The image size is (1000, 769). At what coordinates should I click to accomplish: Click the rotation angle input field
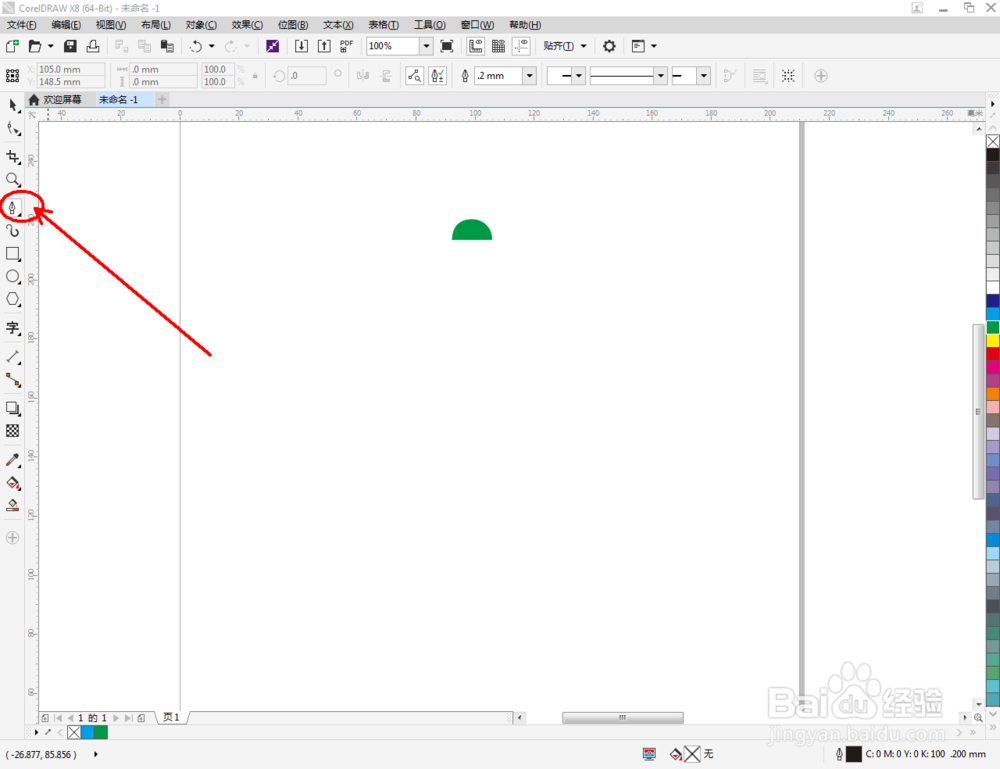click(307, 76)
